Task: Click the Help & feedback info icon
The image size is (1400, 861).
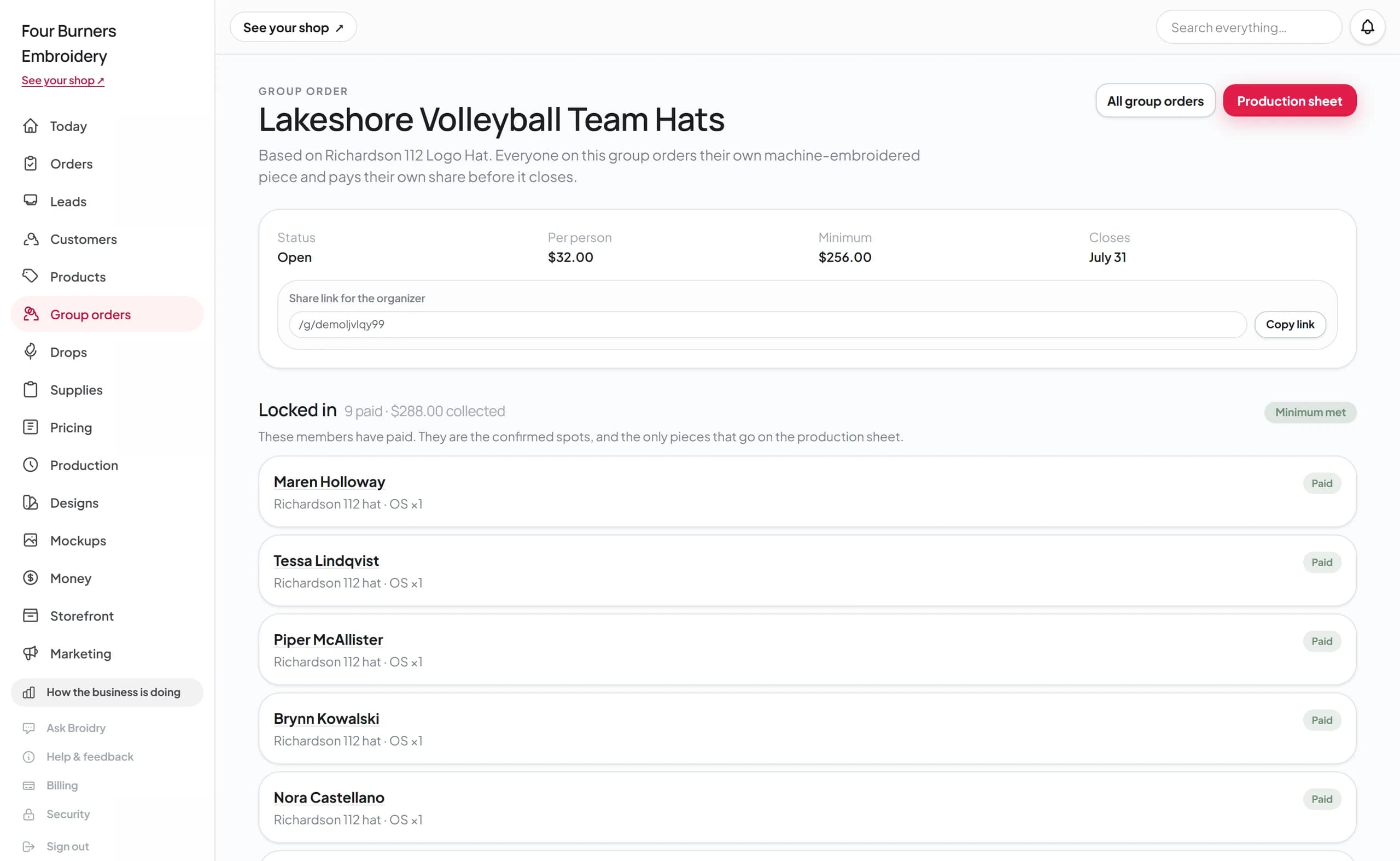Action: 28,757
